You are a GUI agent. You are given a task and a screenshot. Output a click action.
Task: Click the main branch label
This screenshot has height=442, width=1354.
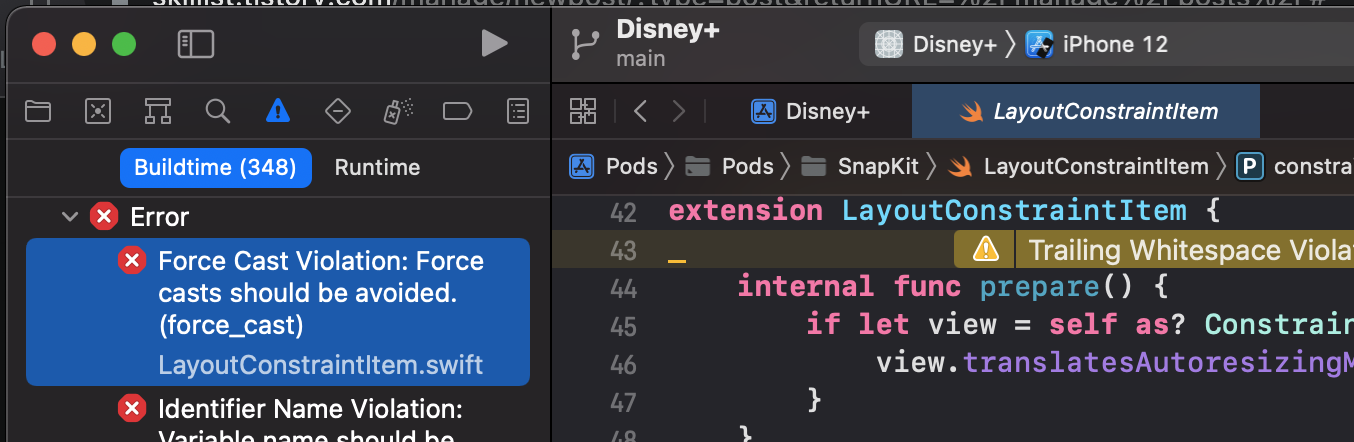(641, 59)
